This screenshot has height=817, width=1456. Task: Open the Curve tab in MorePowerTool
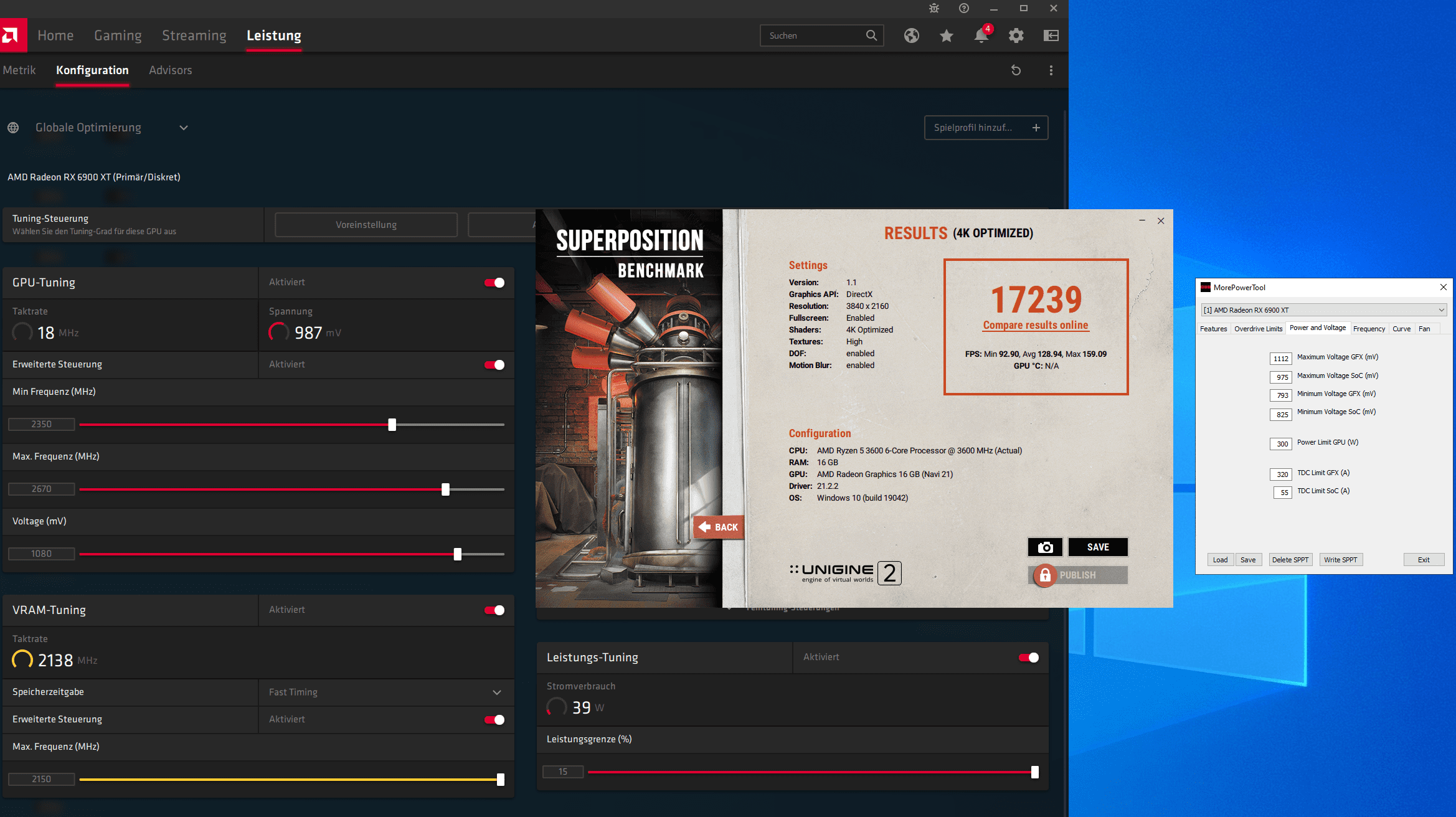pyautogui.click(x=1401, y=329)
